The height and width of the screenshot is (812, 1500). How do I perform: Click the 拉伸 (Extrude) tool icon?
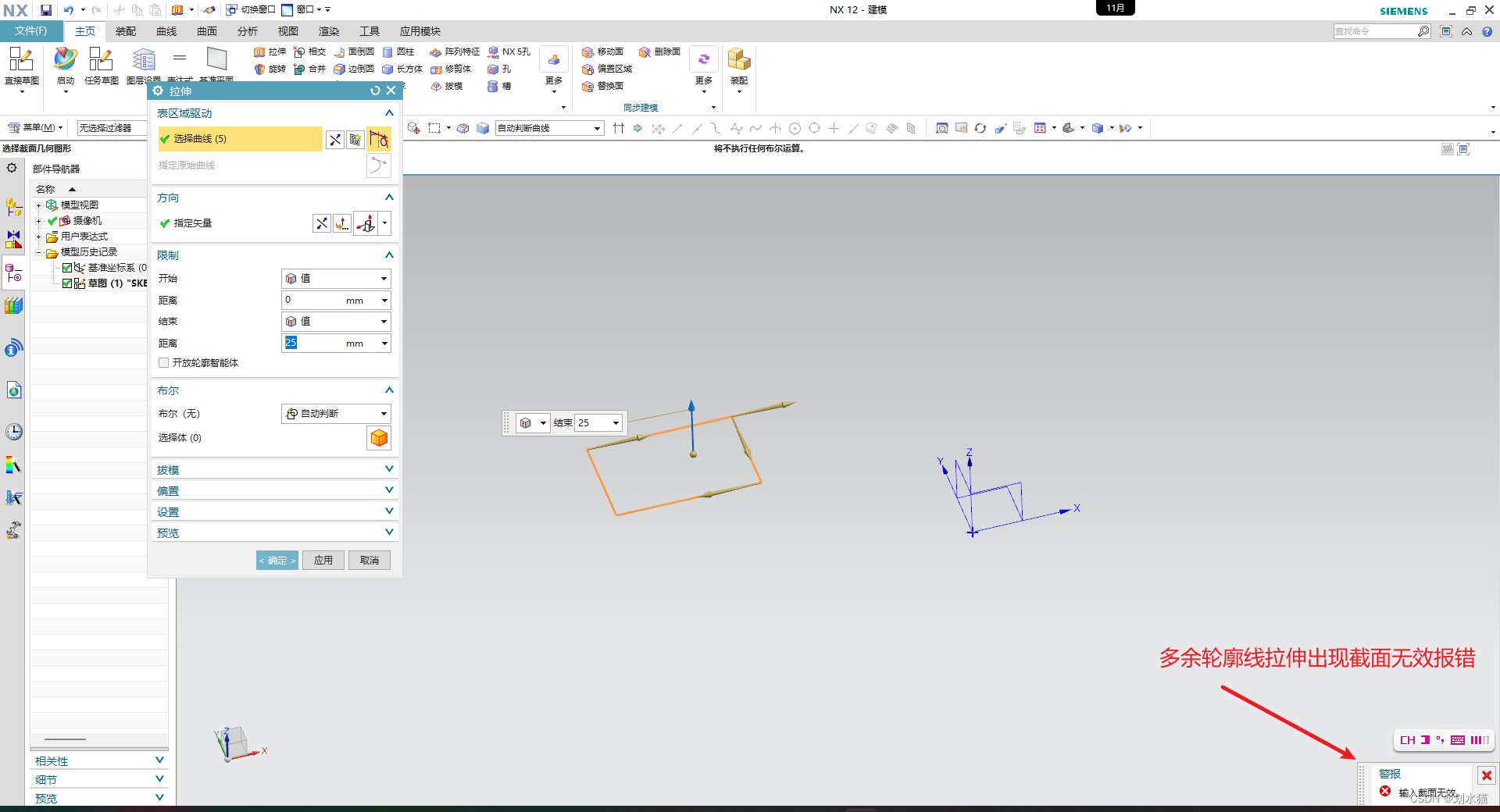point(270,52)
